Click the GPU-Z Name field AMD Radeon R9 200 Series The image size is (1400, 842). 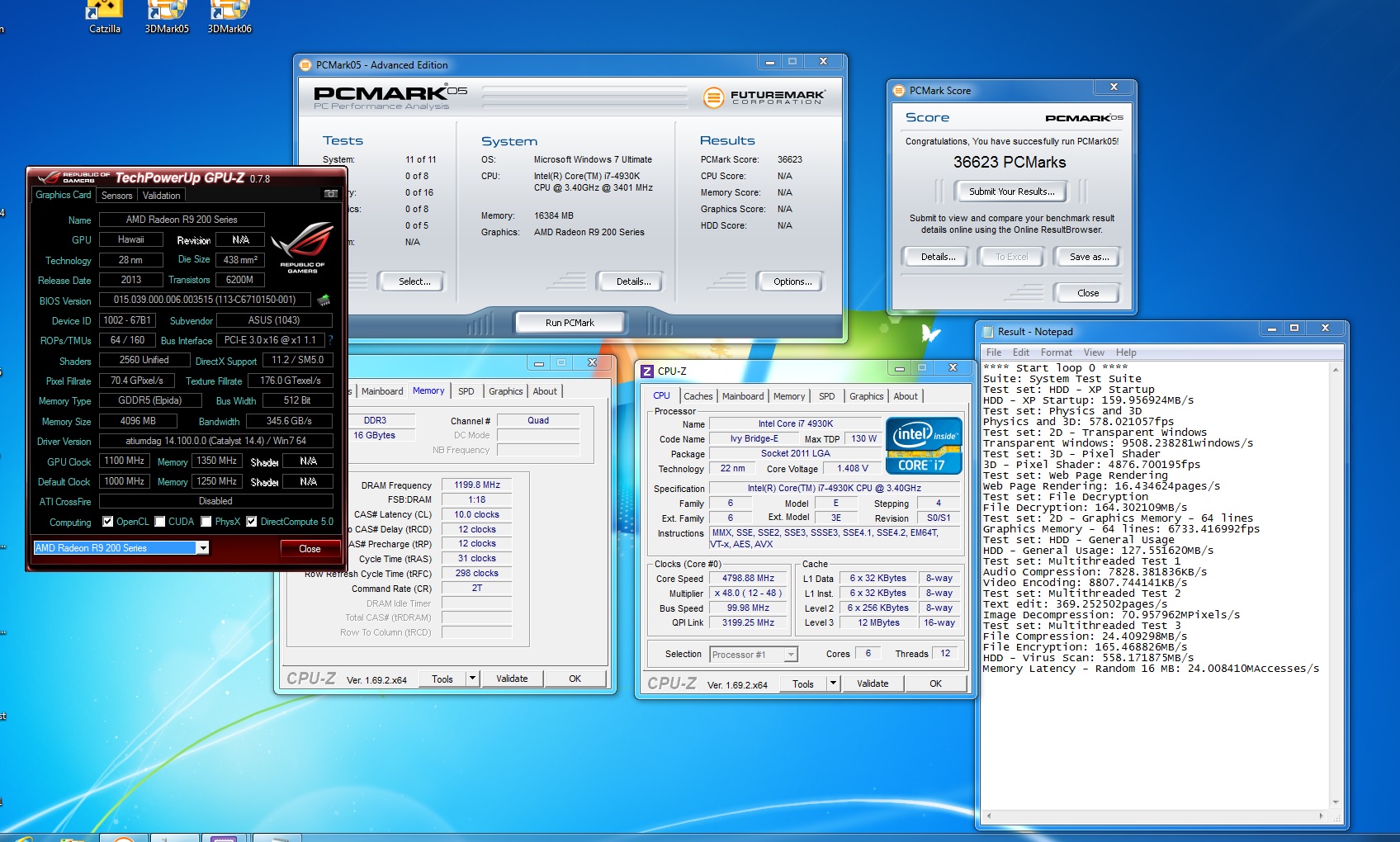tap(182, 220)
